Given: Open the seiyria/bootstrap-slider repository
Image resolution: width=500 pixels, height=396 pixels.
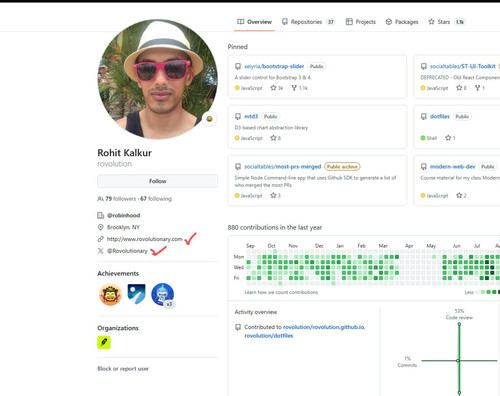Looking at the screenshot, I should point(274,66).
